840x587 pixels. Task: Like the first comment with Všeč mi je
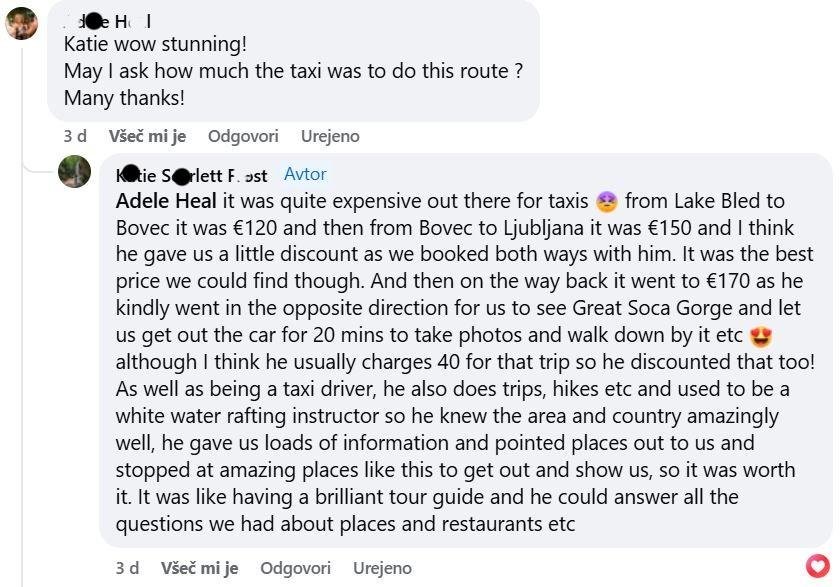(147, 136)
